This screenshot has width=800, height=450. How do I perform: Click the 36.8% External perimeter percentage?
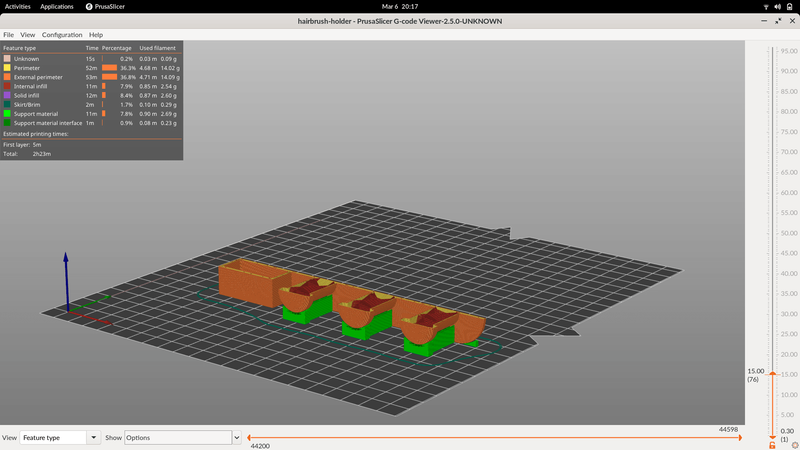click(x=128, y=77)
